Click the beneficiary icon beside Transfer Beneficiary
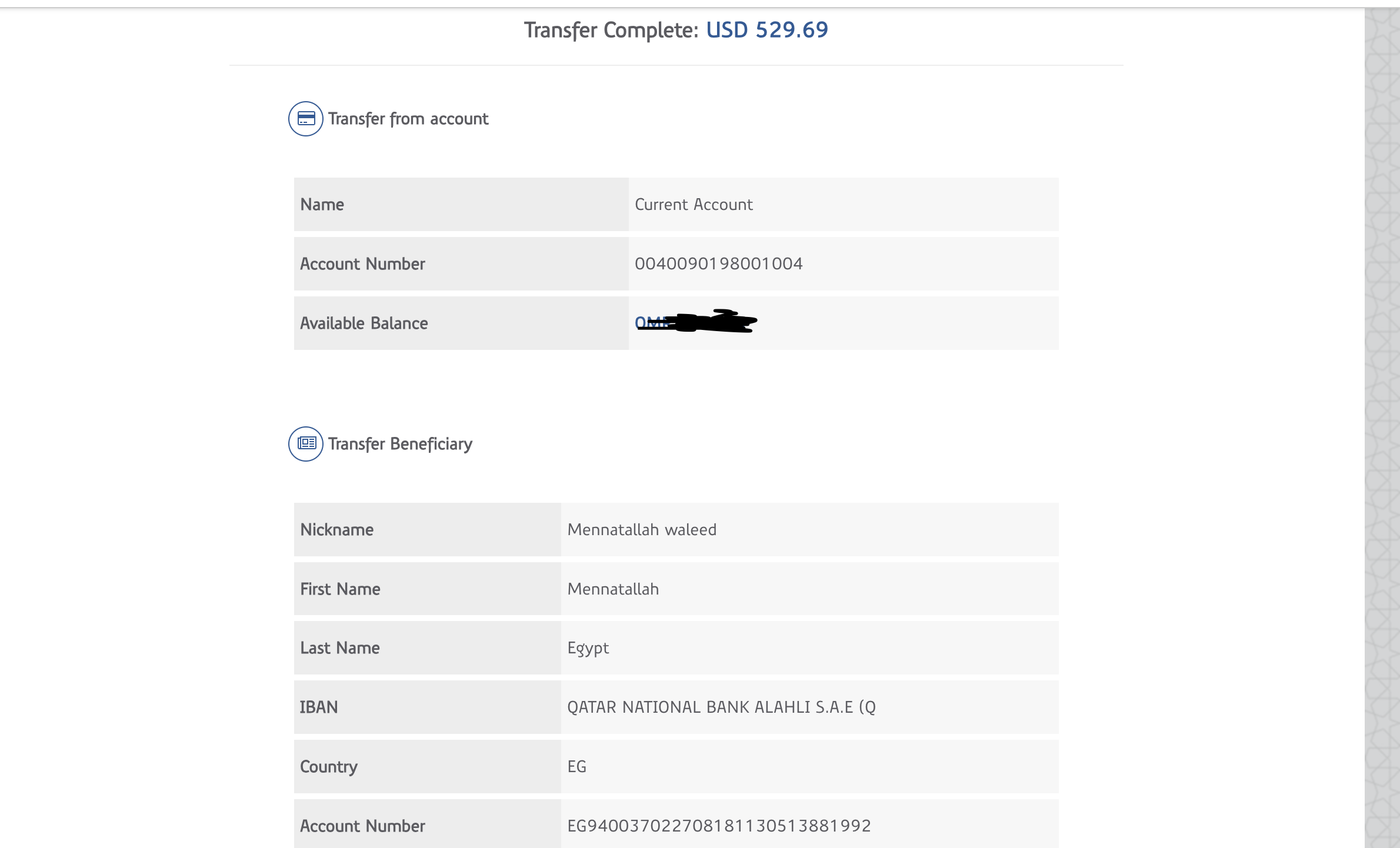This screenshot has width=1400, height=848. [305, 444]
